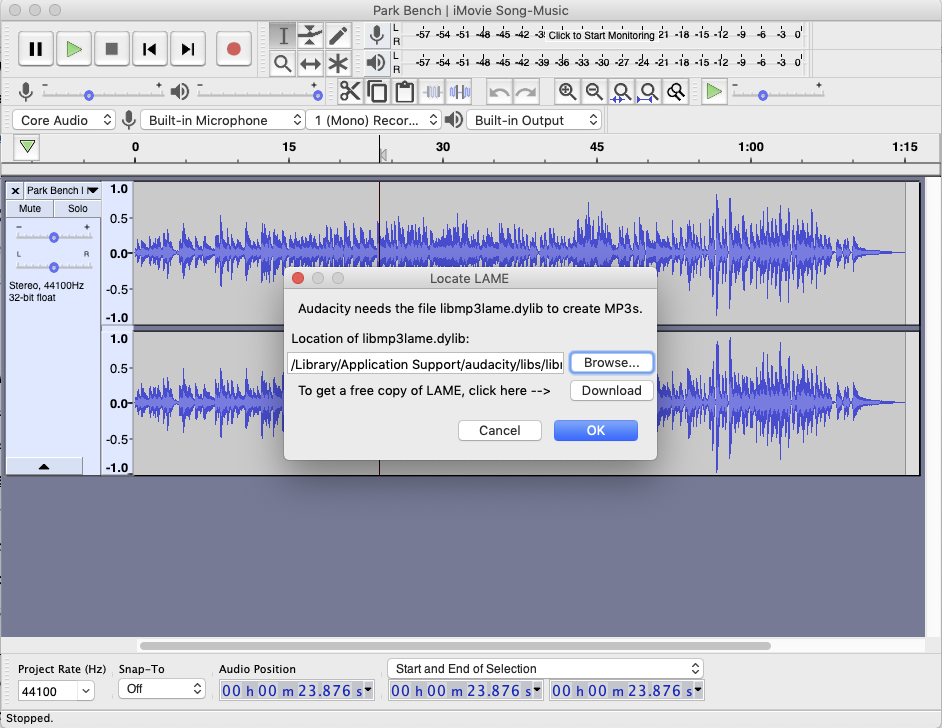Toggle Solo on the Park Bench track
Viewport: 942px width, 728px height.
coord(77,208)
